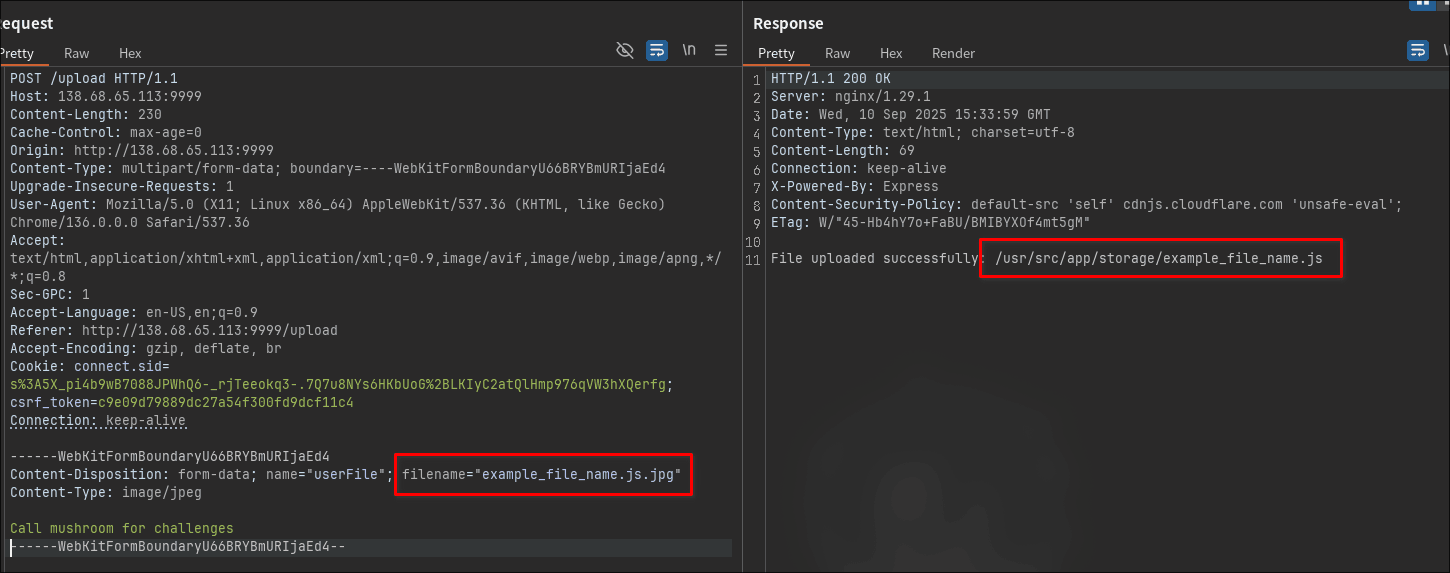Click the POST /upload HTTP/1.1 request line
Image resolution: width=1450 pixels, height=573 pixels.
(x=94, y=78)
